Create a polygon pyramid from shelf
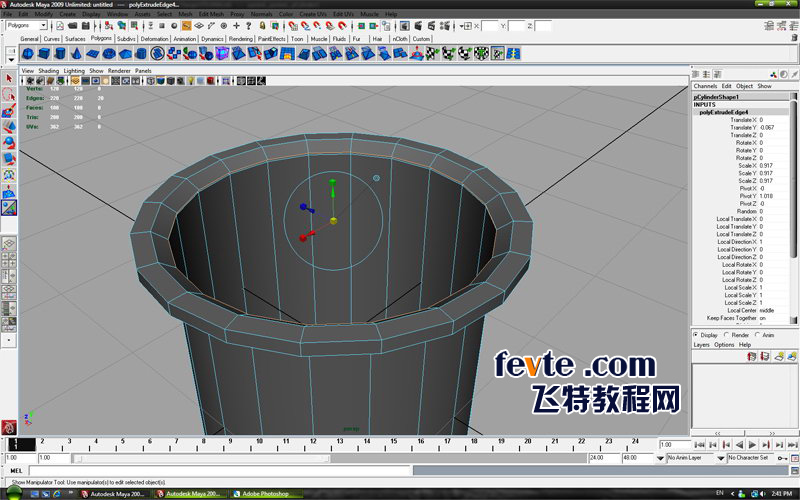 pyautogui.click(x=126, y=54)
